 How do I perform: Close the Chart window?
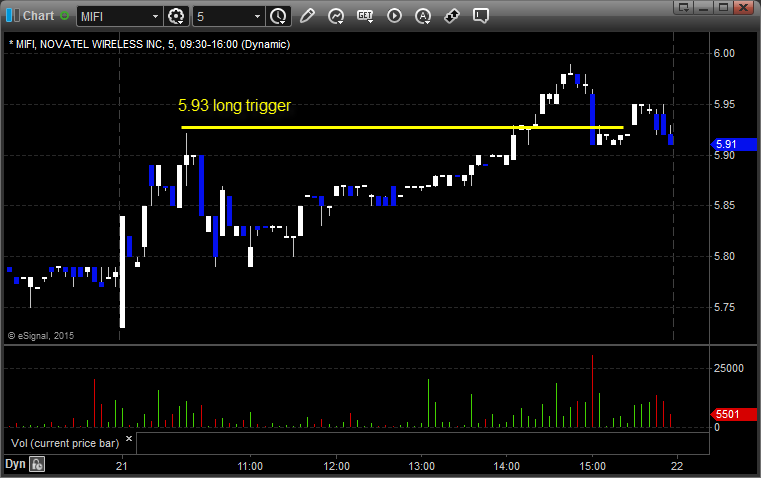(743, 7)
